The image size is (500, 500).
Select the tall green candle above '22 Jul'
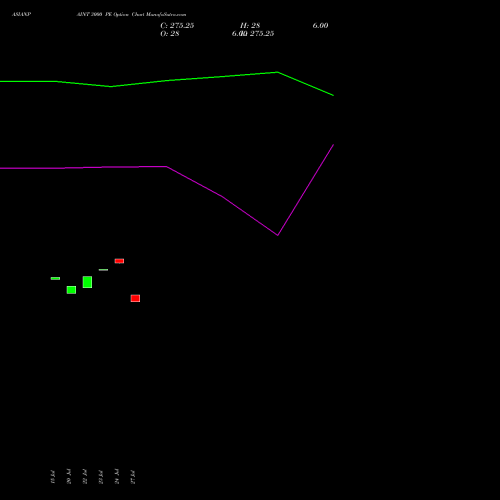87,282
